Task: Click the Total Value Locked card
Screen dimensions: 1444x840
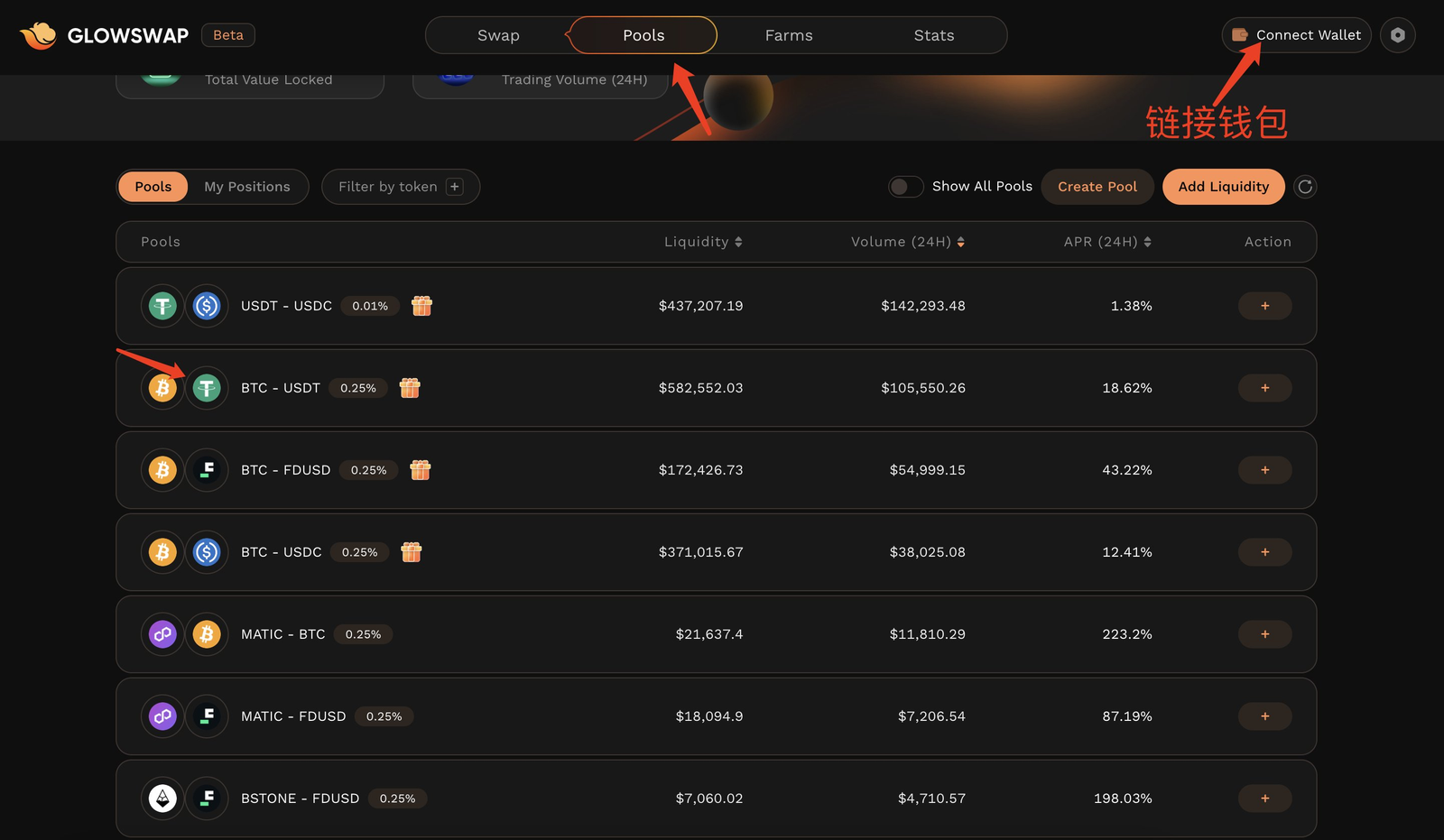Action: coord(250,86)
